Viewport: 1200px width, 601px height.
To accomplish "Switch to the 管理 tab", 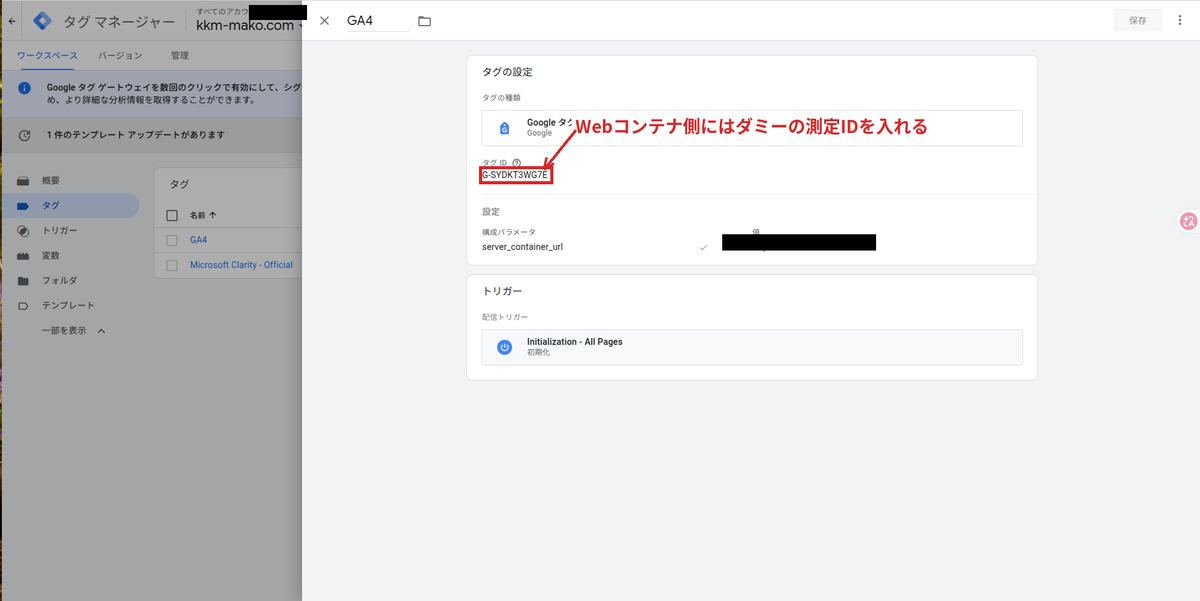I will click(x=180, y=56).
